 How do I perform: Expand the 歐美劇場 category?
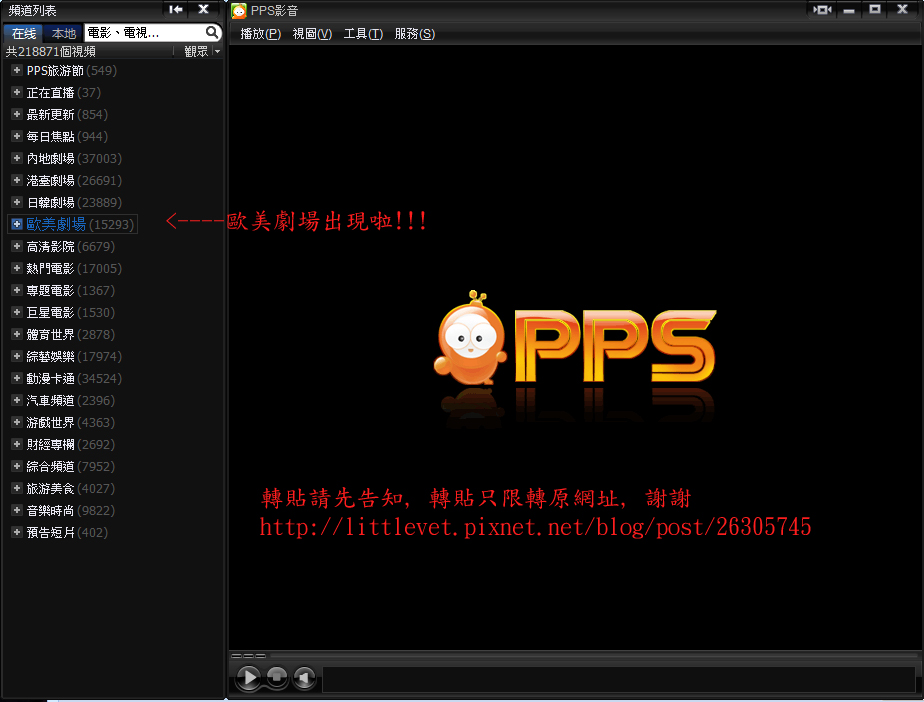pyautogui.click(x=16, y=224)
